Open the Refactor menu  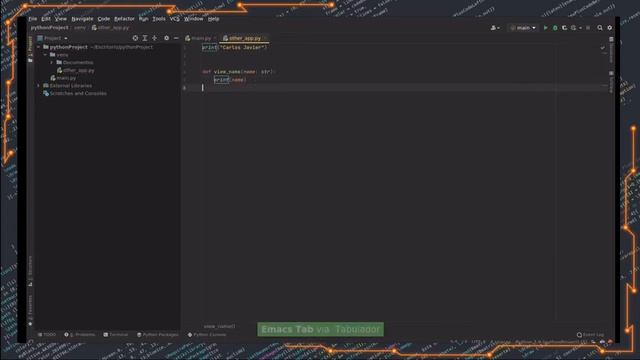[x=124, y=19]
